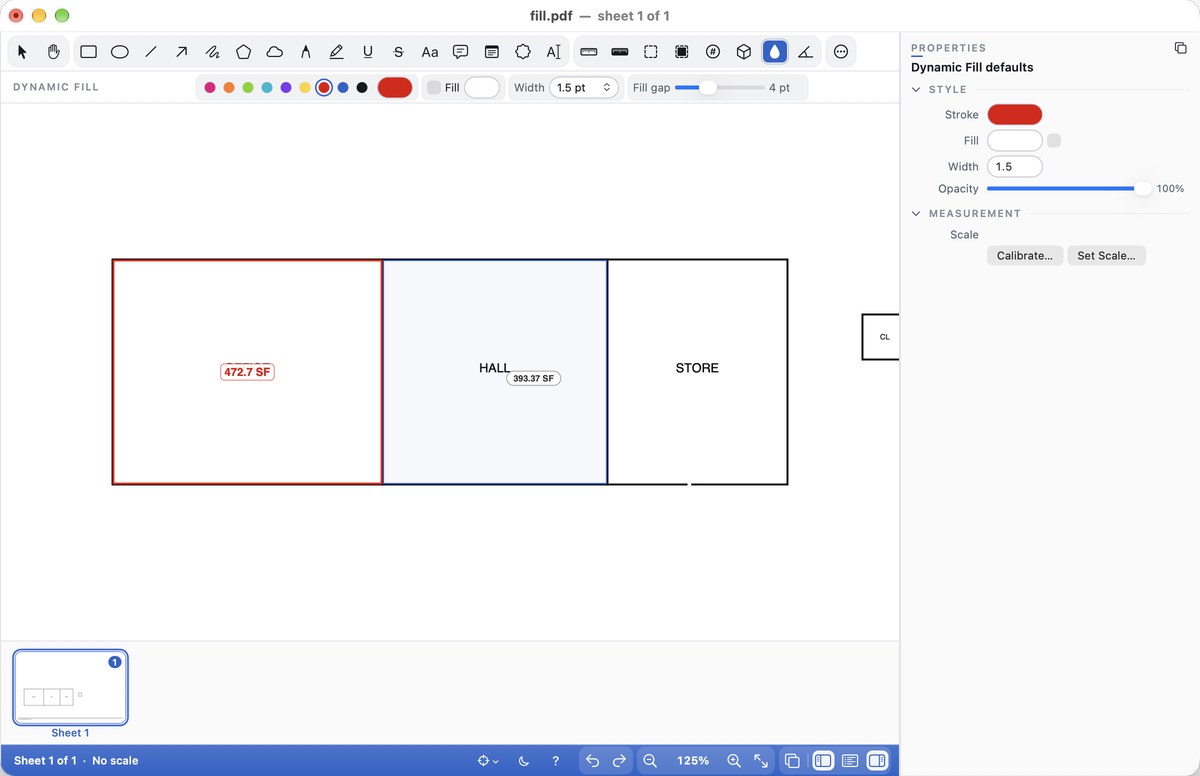The height and width of the screenshot is (776, 1200).
Task: Collapse the MEASUREMENT section
Action: (x=916, y=213)
